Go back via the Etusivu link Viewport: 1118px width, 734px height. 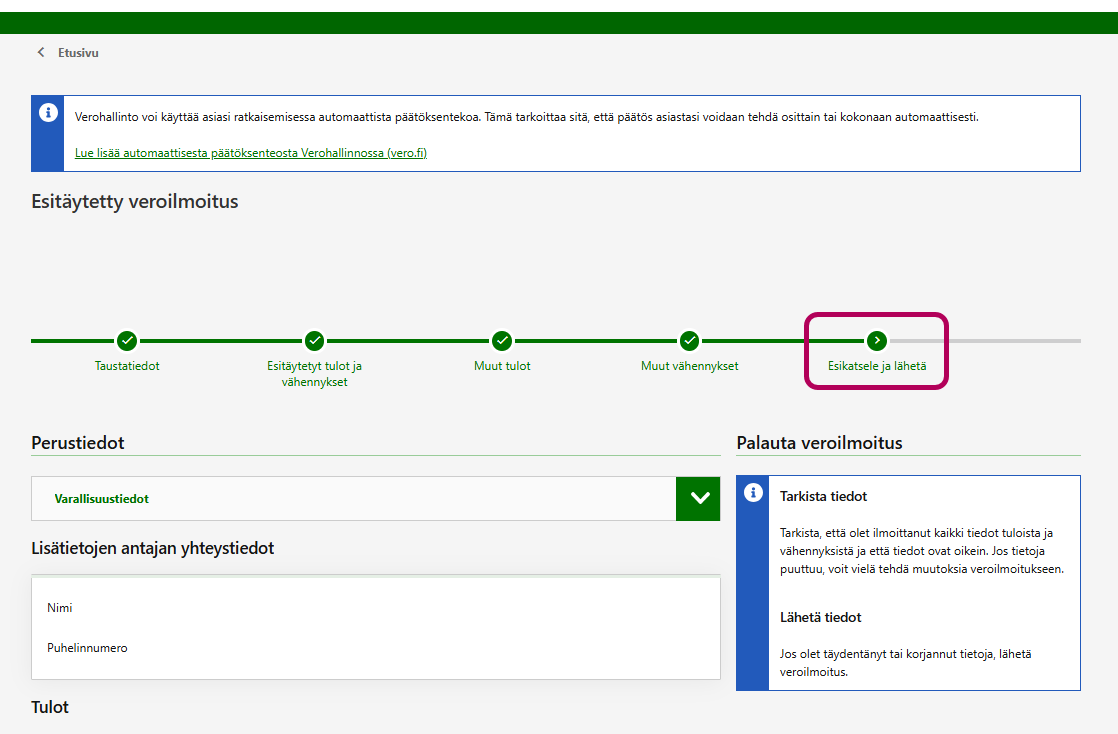(78, 52)
